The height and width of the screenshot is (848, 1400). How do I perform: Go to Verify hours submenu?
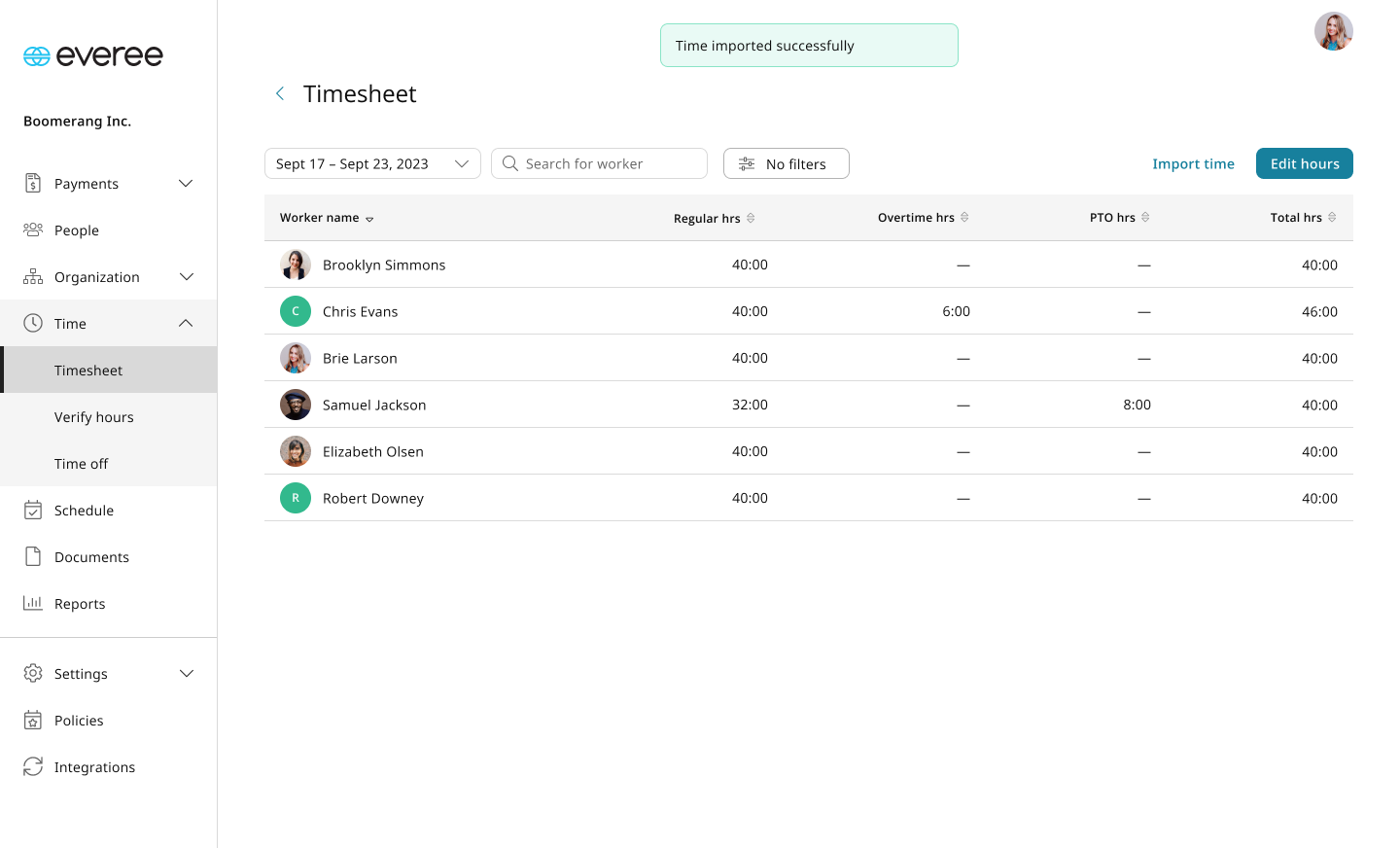coord(94,416)
